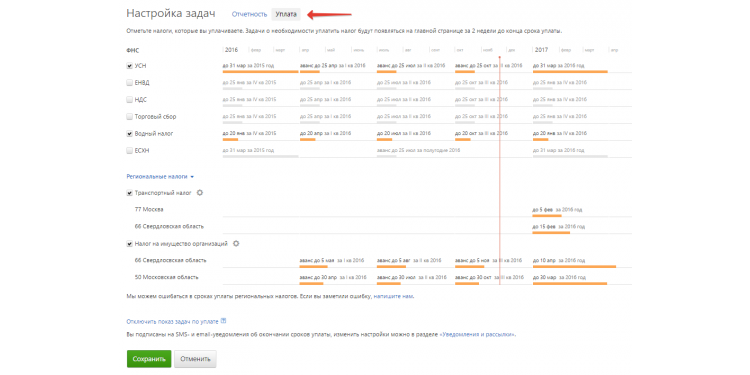The width and height of the screenshot is (750, 375).
Task: Select the Уплата tab
Action: [286, 14]
